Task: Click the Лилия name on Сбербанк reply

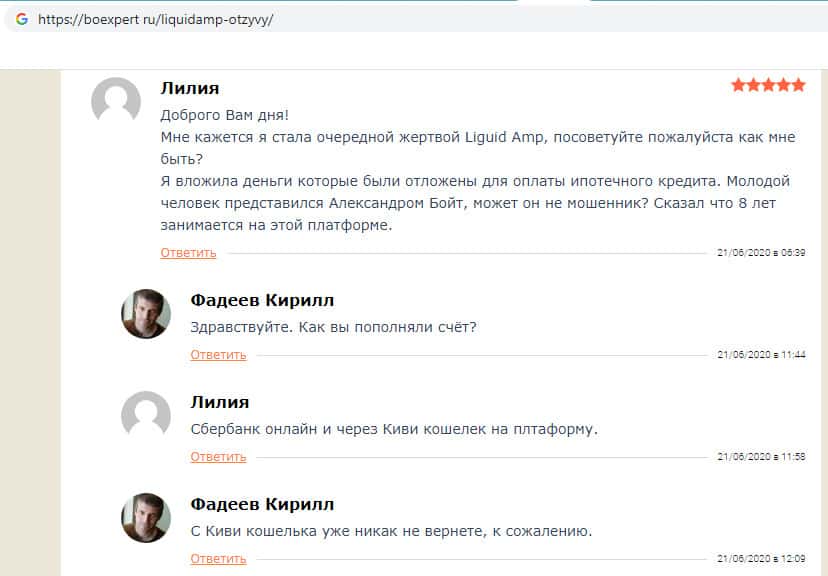Action: point(219,402)
